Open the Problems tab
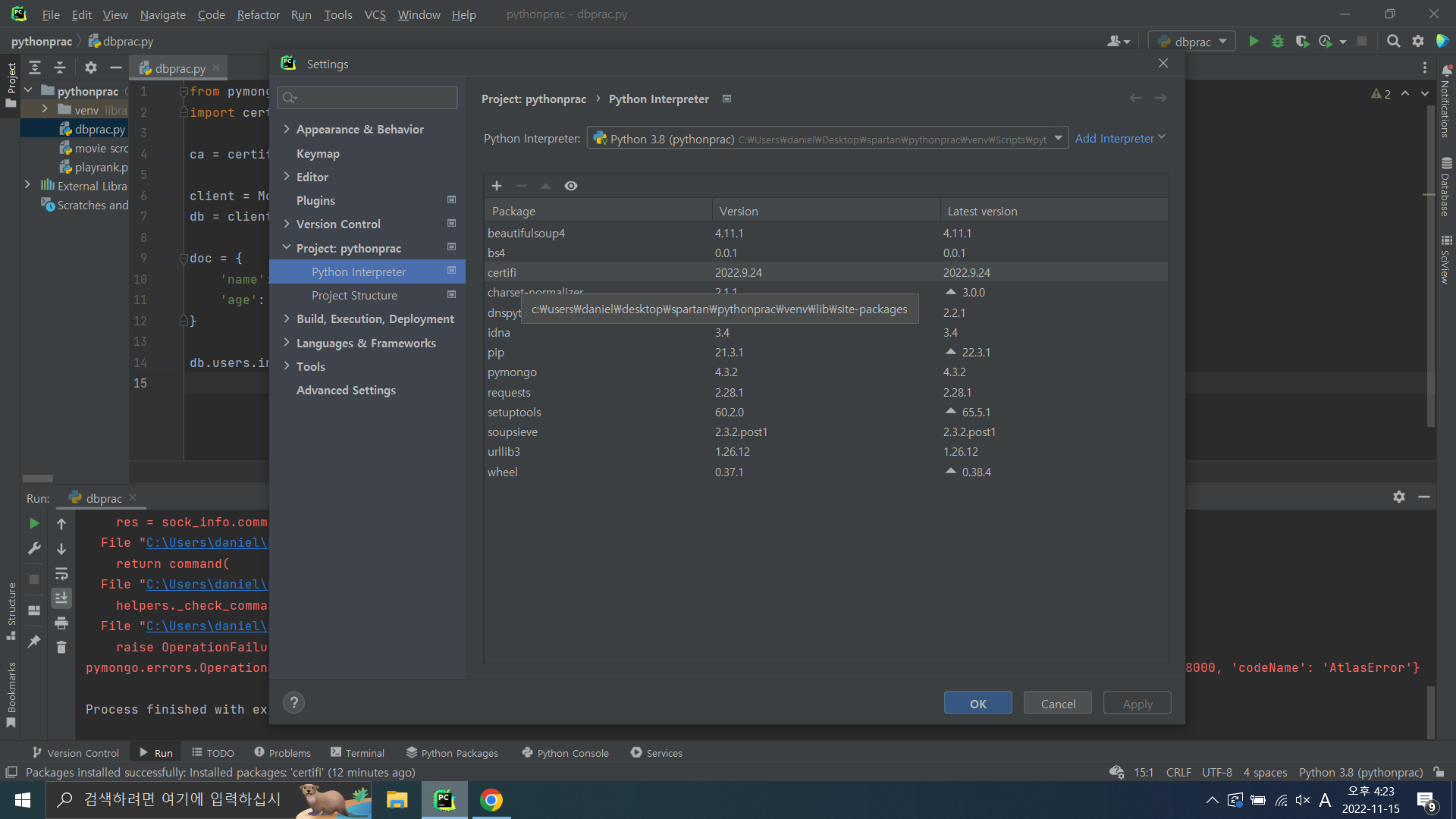 click(x=282, y=753)
